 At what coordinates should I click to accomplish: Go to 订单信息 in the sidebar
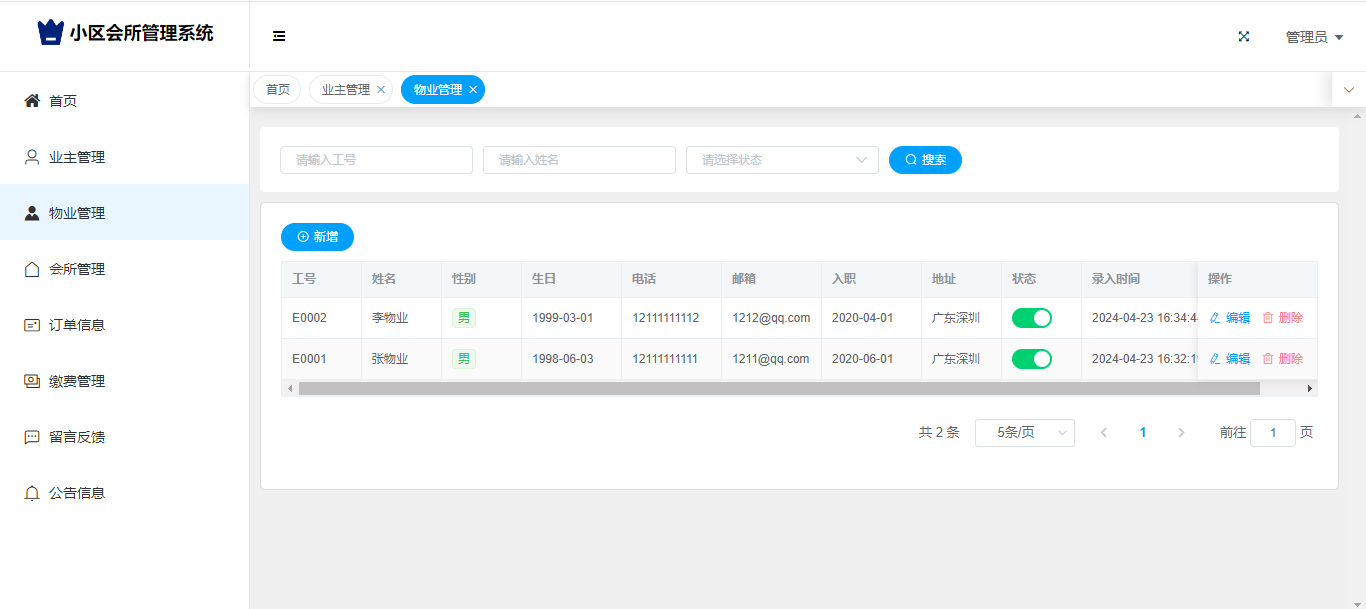77,325
